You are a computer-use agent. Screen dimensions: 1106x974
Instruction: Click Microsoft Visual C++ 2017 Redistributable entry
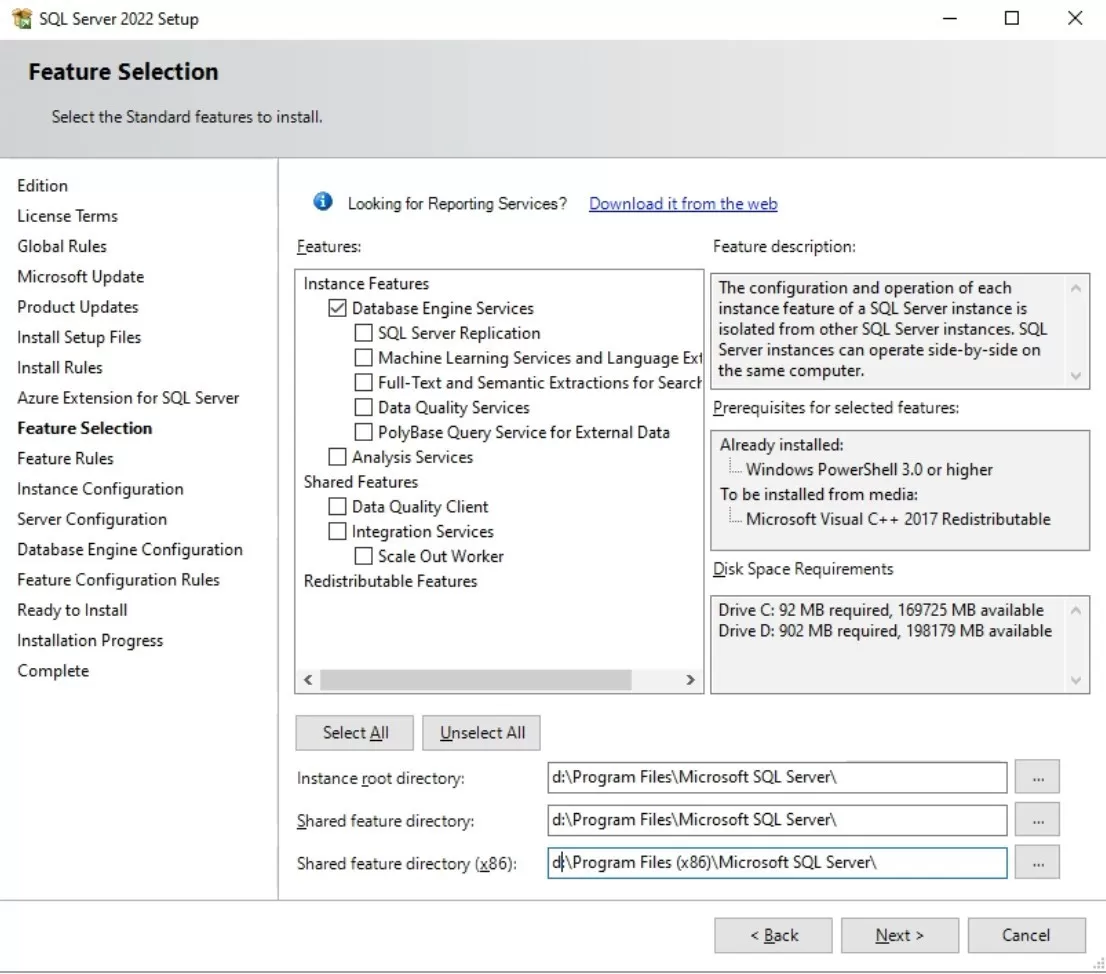coord(898,519)
